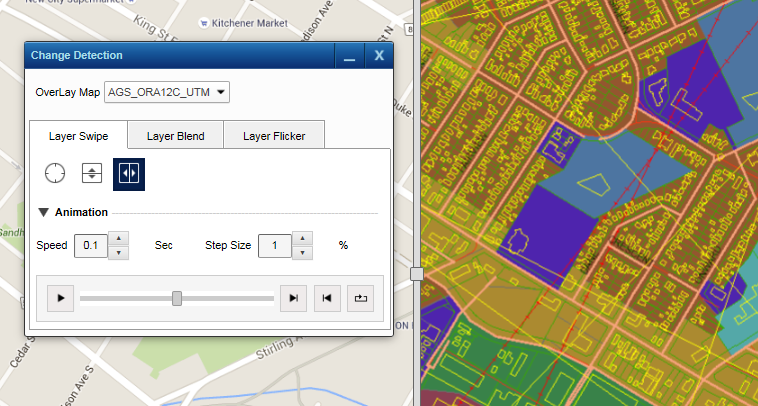Collapse the Animation section

[x=44, y=212]
